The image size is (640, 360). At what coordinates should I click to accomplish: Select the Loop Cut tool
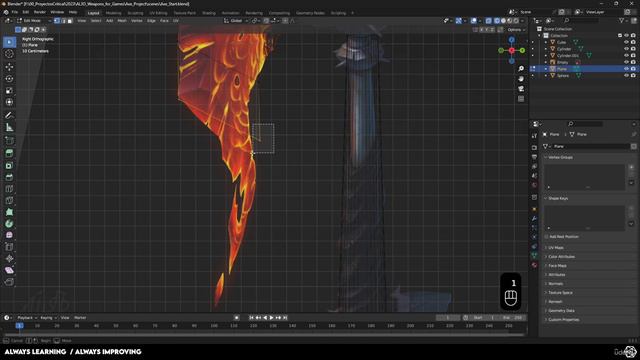click(x=9, y=189)
